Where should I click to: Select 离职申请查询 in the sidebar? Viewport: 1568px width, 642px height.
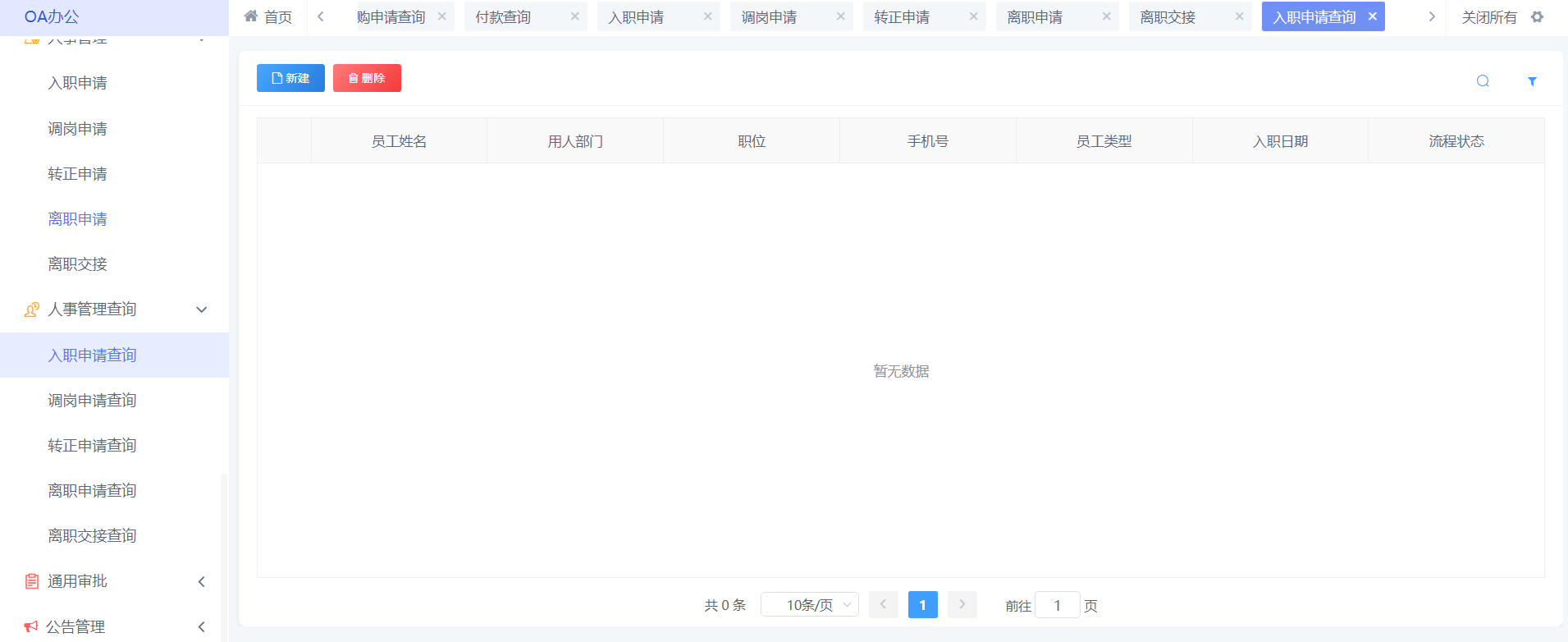coord(92,490)
